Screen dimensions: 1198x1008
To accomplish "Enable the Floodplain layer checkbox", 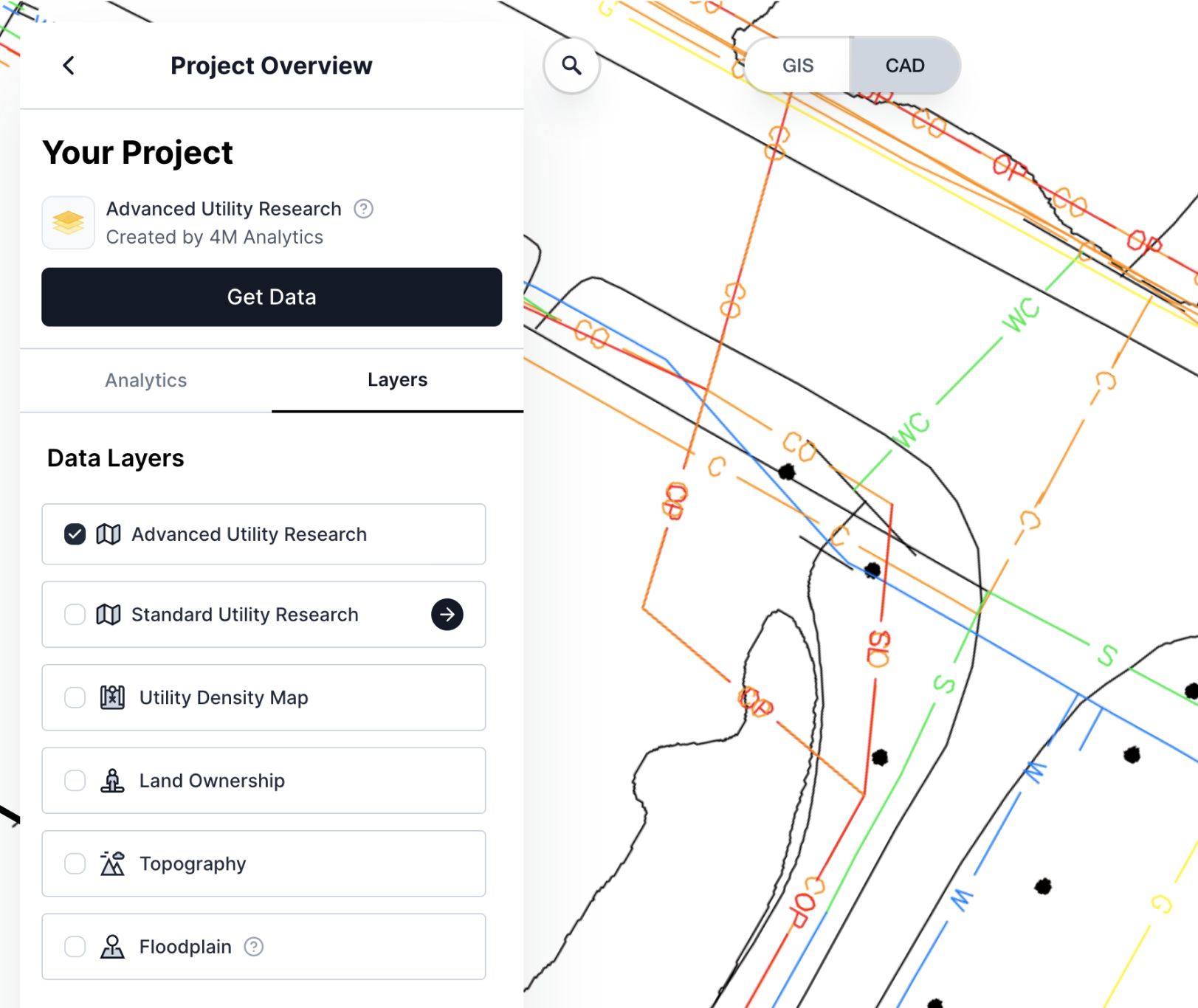I will coord(74,947).
